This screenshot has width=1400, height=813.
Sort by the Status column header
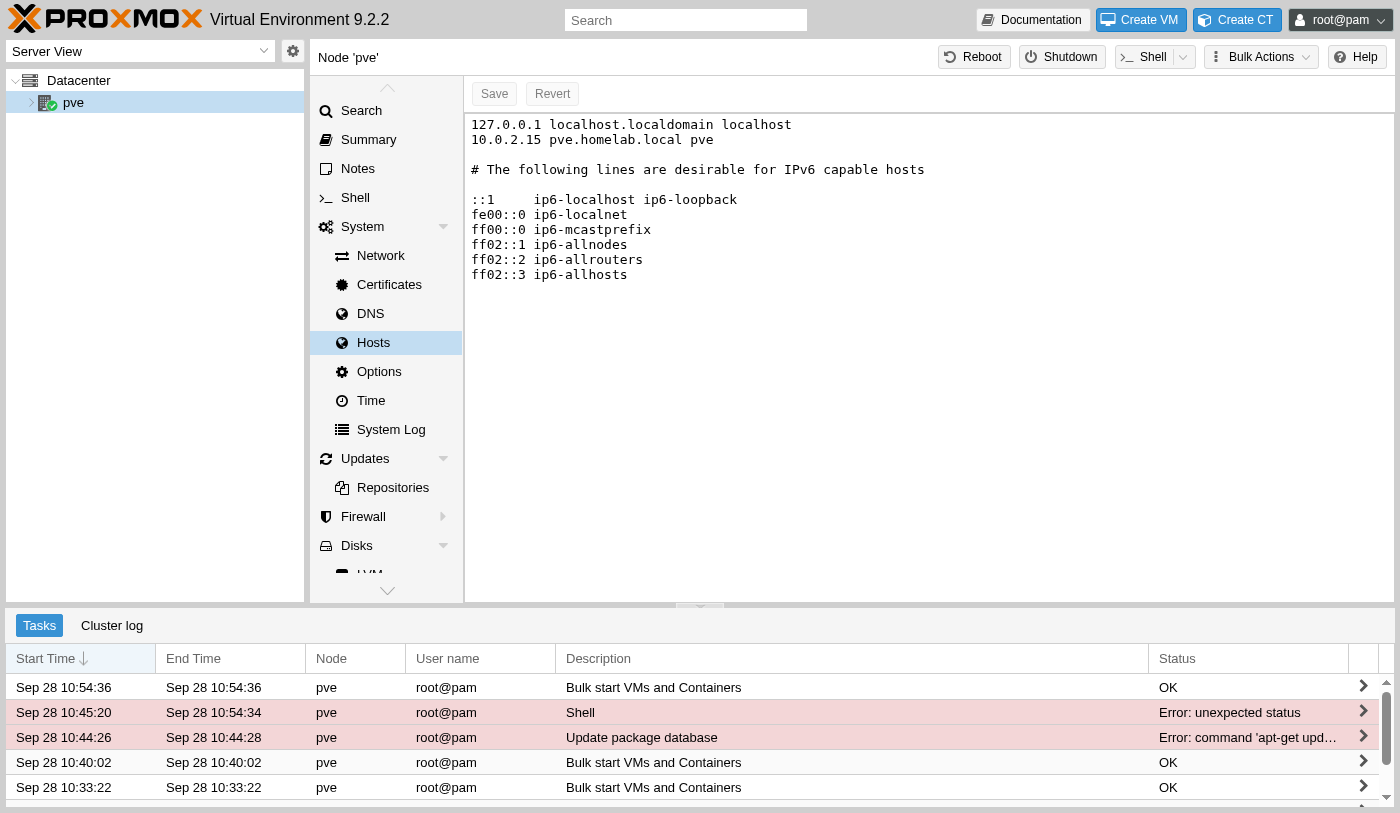pyautogui.click(x=1248, y=658)
